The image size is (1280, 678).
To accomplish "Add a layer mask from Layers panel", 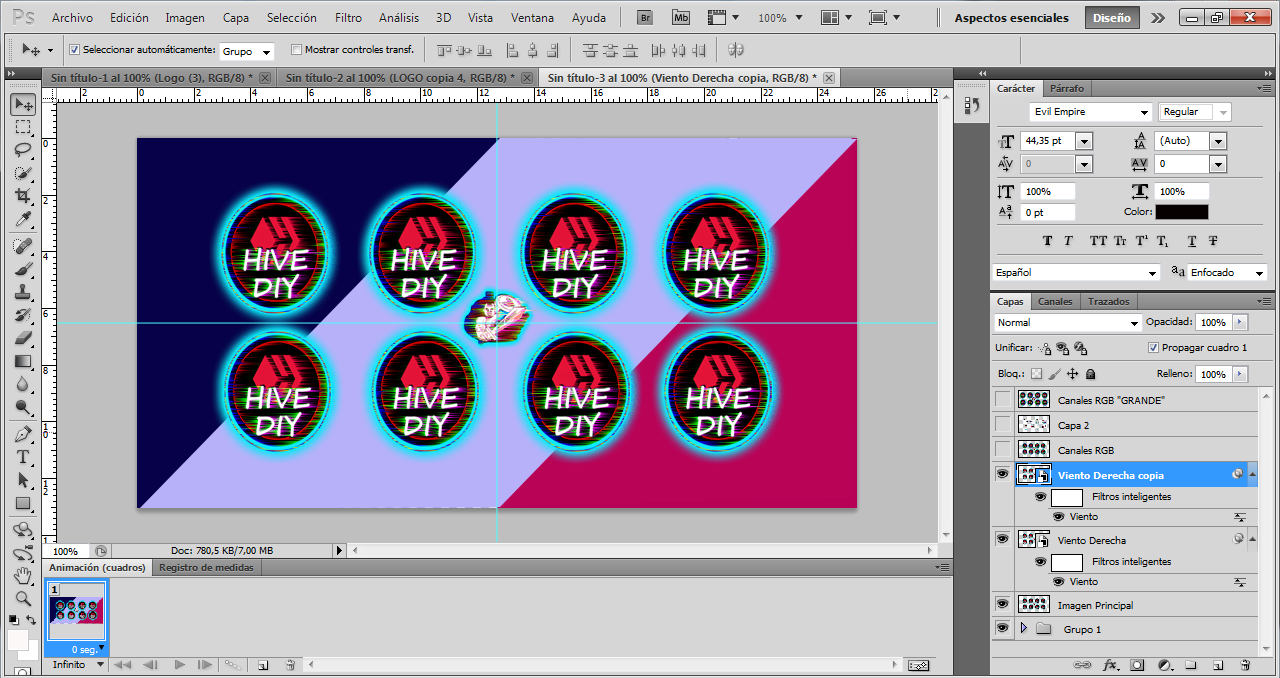I will click(1137, 665).
